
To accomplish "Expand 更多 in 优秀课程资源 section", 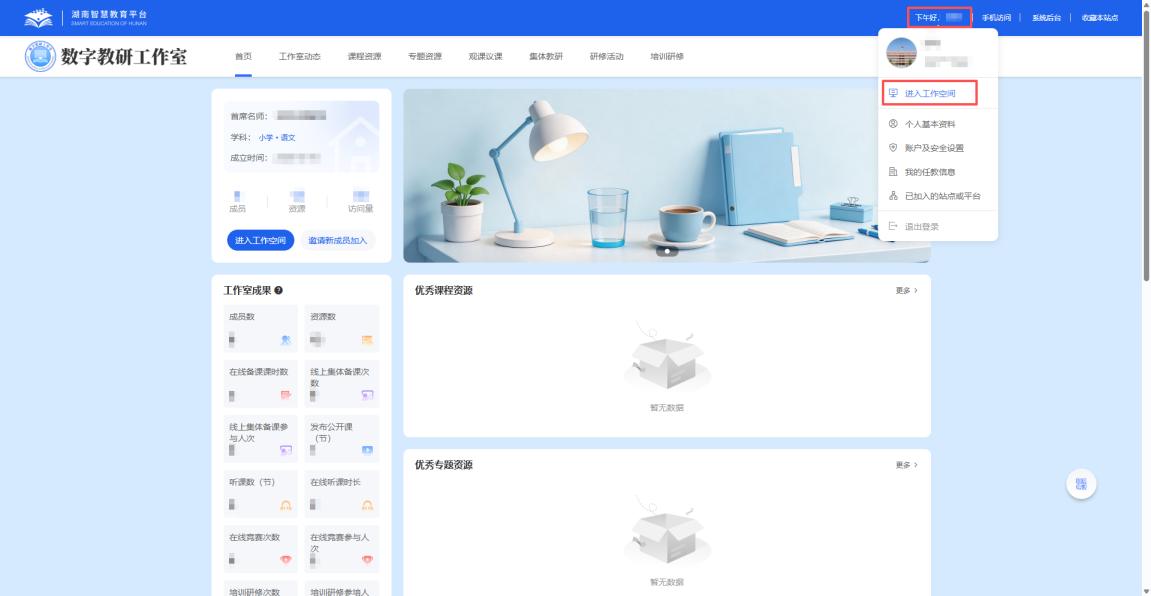I will (907, 291).
